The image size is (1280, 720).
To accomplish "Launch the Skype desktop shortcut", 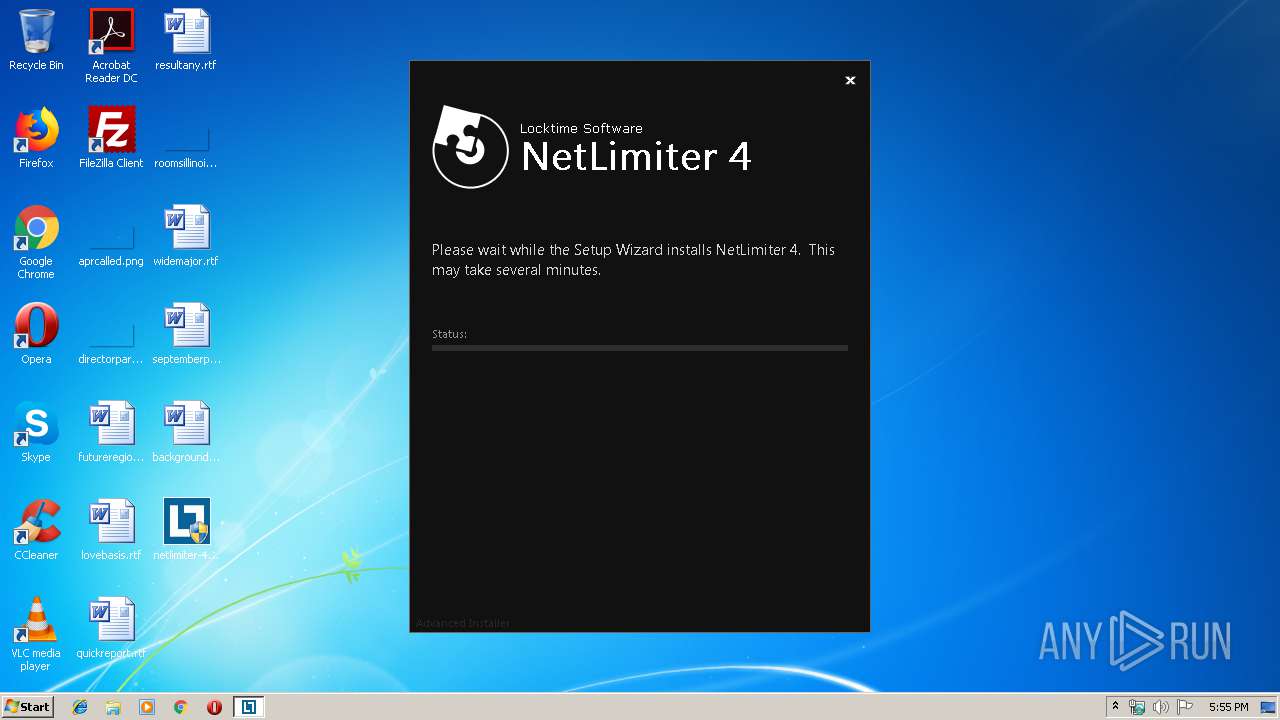I will 36,432.
